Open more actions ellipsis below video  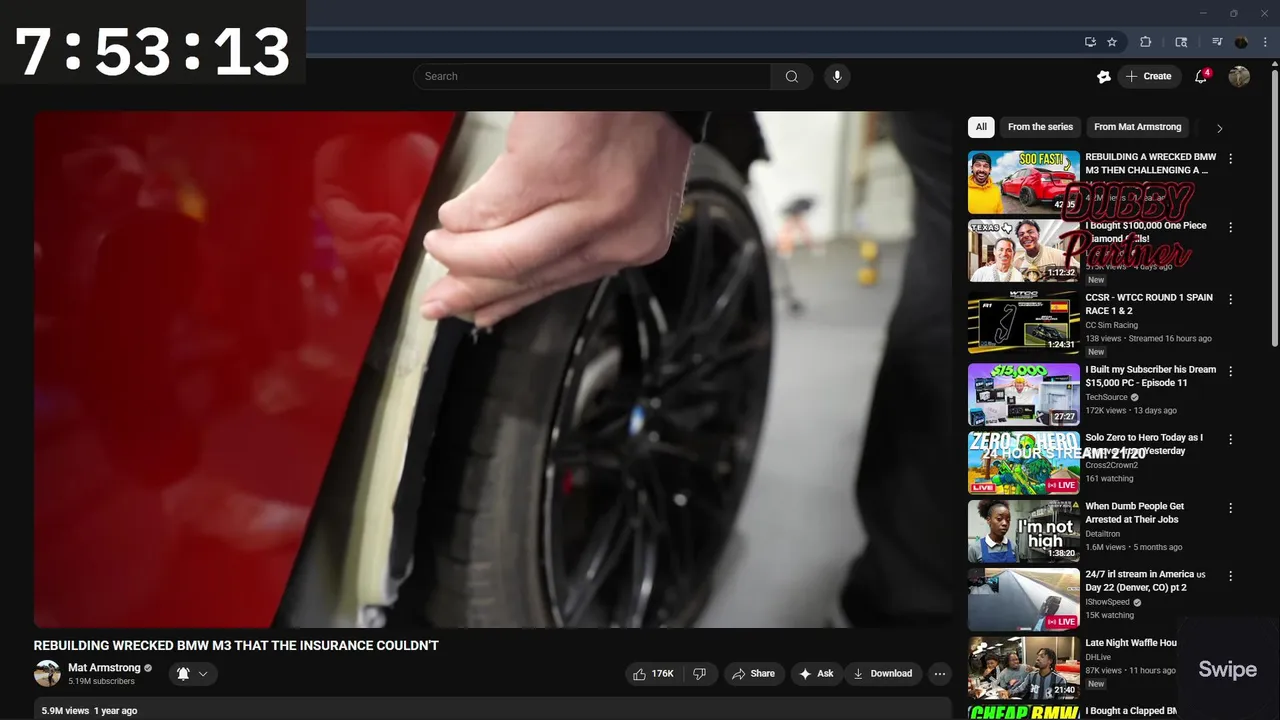[x=939, y=674]
